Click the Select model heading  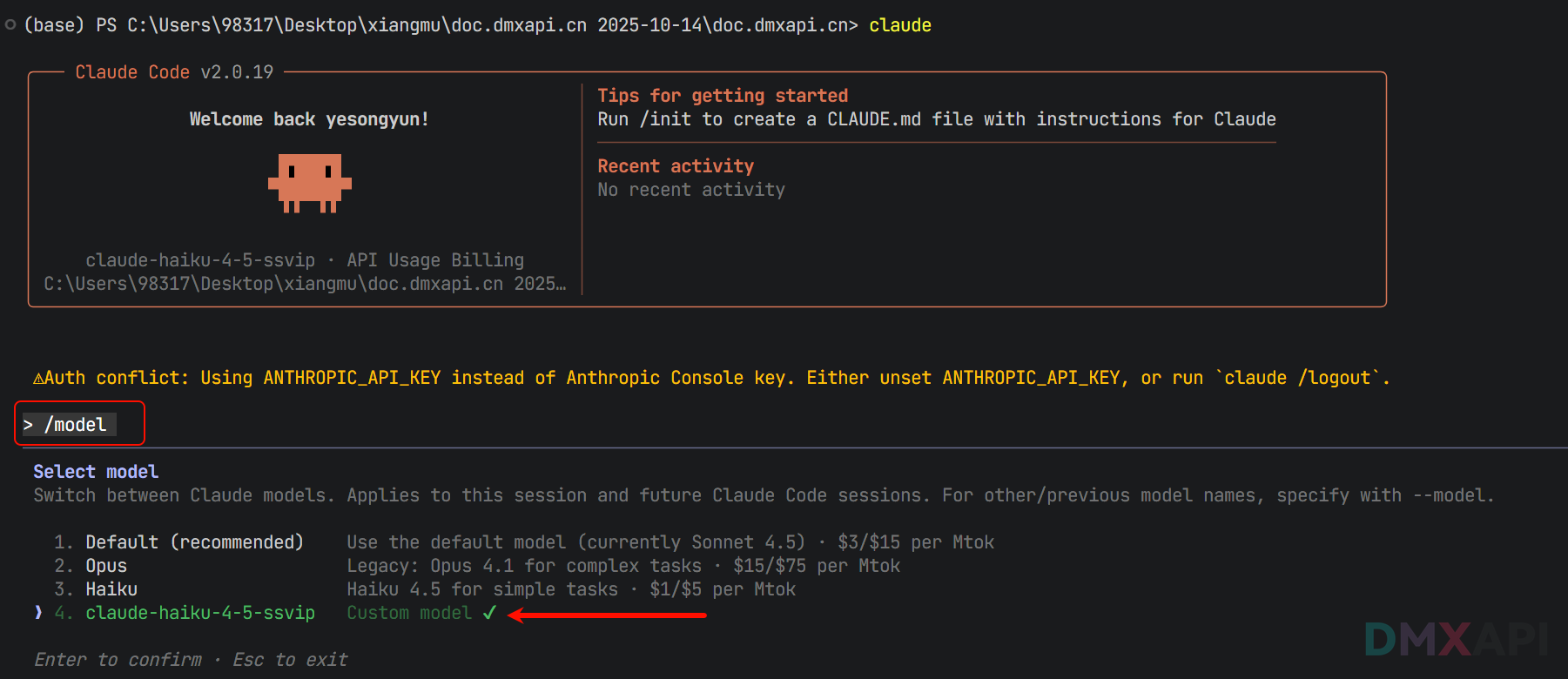[x=96, y=472]
